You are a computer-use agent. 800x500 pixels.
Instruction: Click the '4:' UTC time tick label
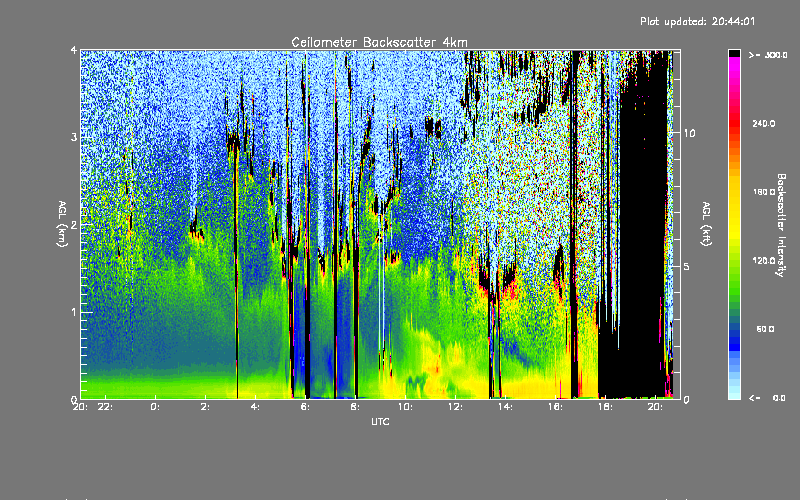tap(255, 407)
